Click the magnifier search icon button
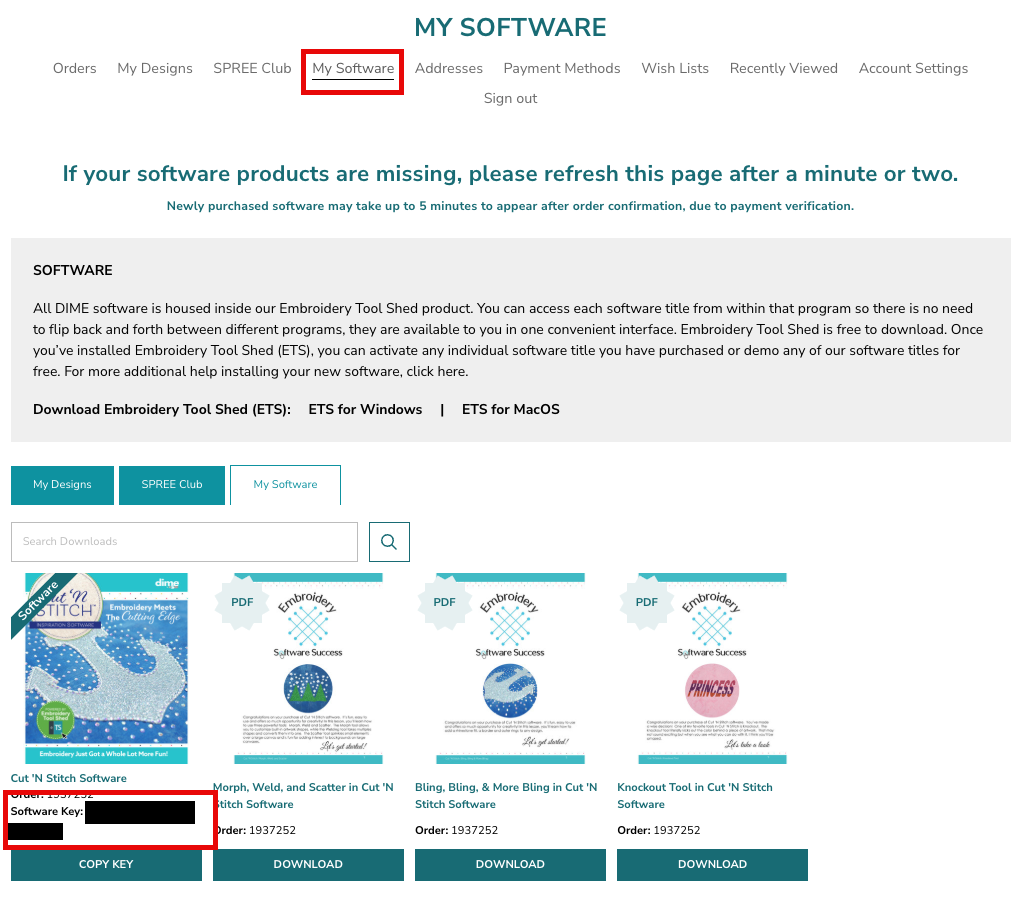This screenshot has width=1023, height=905. point(389,542)
